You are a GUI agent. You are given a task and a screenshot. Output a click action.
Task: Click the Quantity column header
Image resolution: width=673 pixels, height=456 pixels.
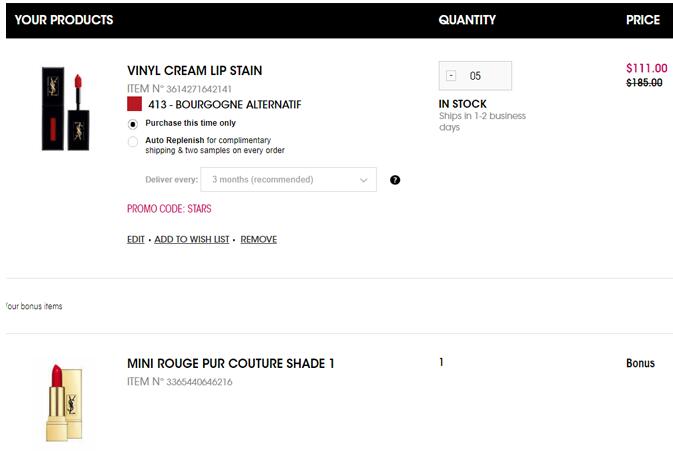click(x=467, y=20)
